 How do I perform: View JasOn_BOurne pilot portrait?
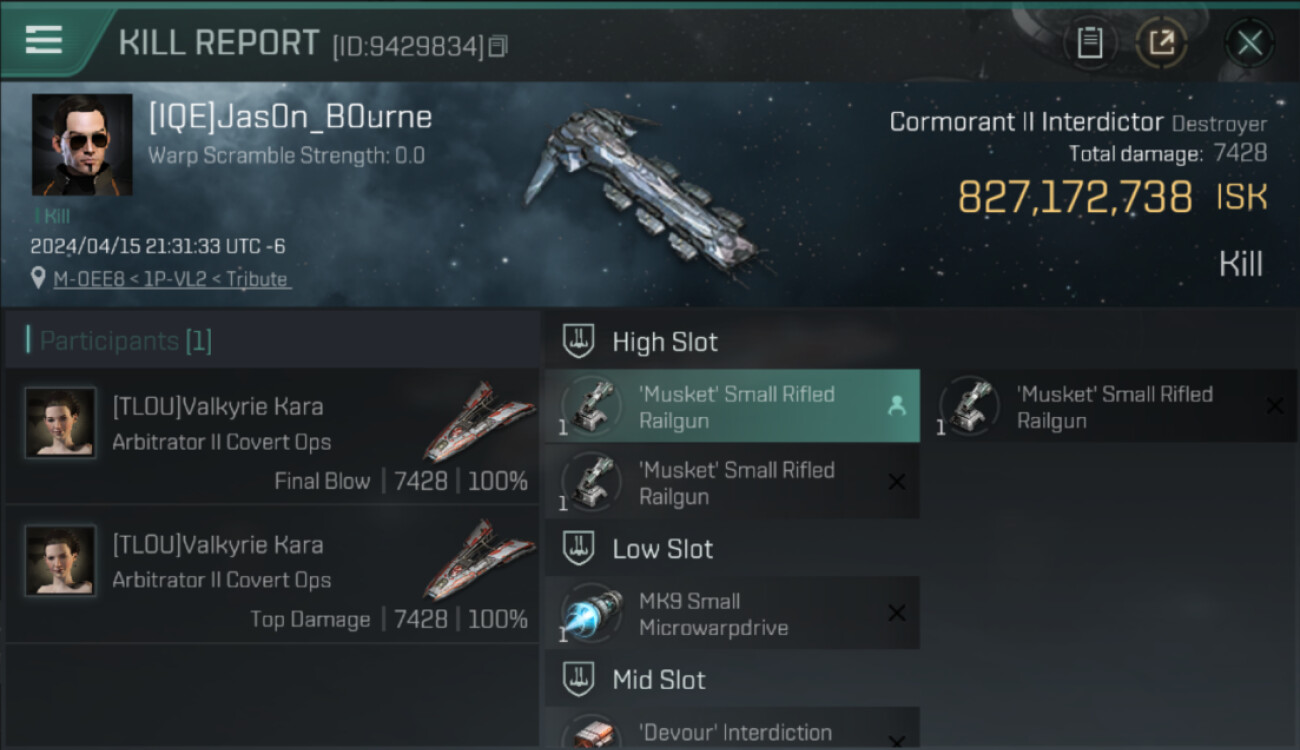(x=82, y=145)
